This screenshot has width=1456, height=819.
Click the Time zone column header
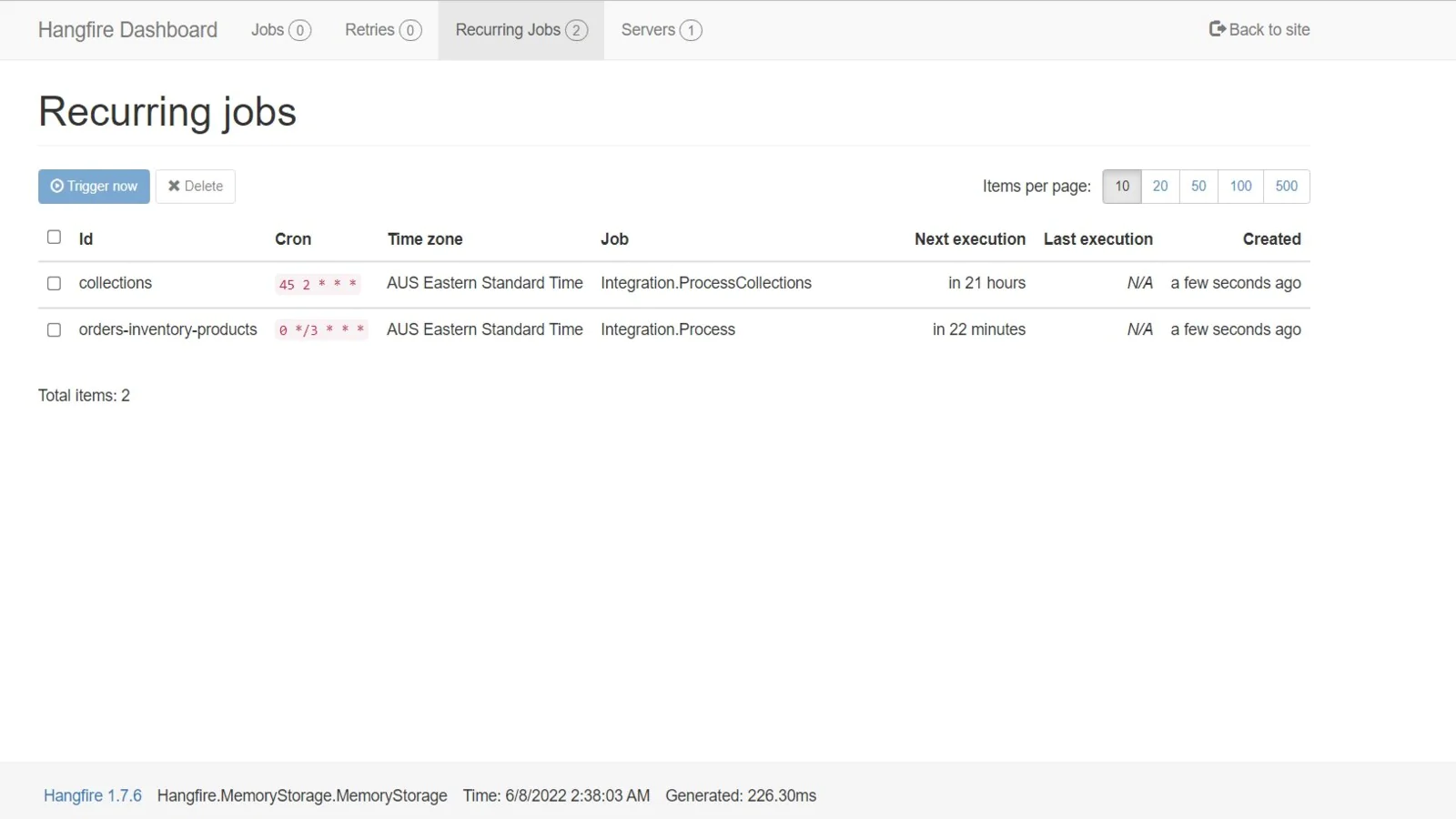click(425, 239)
